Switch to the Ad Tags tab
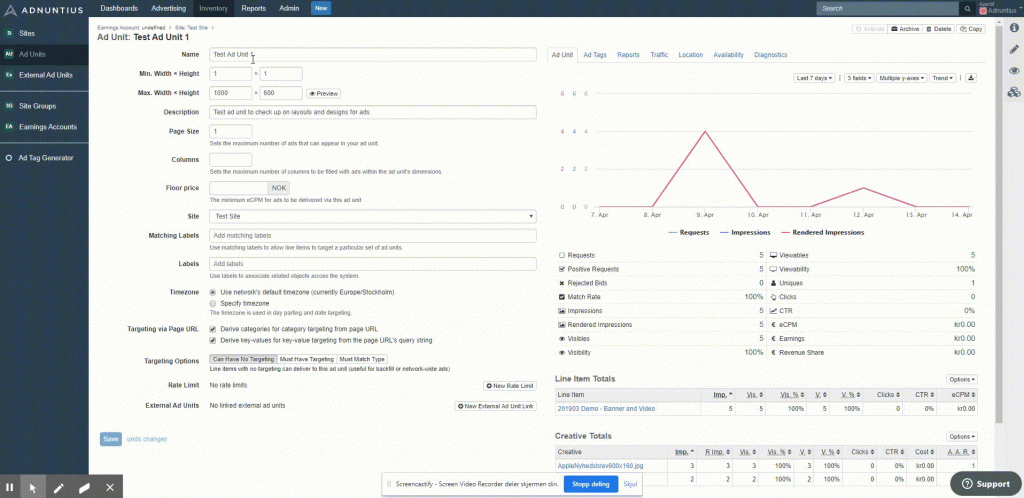Viewport: 1024px width, 498px height. click(595, 55)
